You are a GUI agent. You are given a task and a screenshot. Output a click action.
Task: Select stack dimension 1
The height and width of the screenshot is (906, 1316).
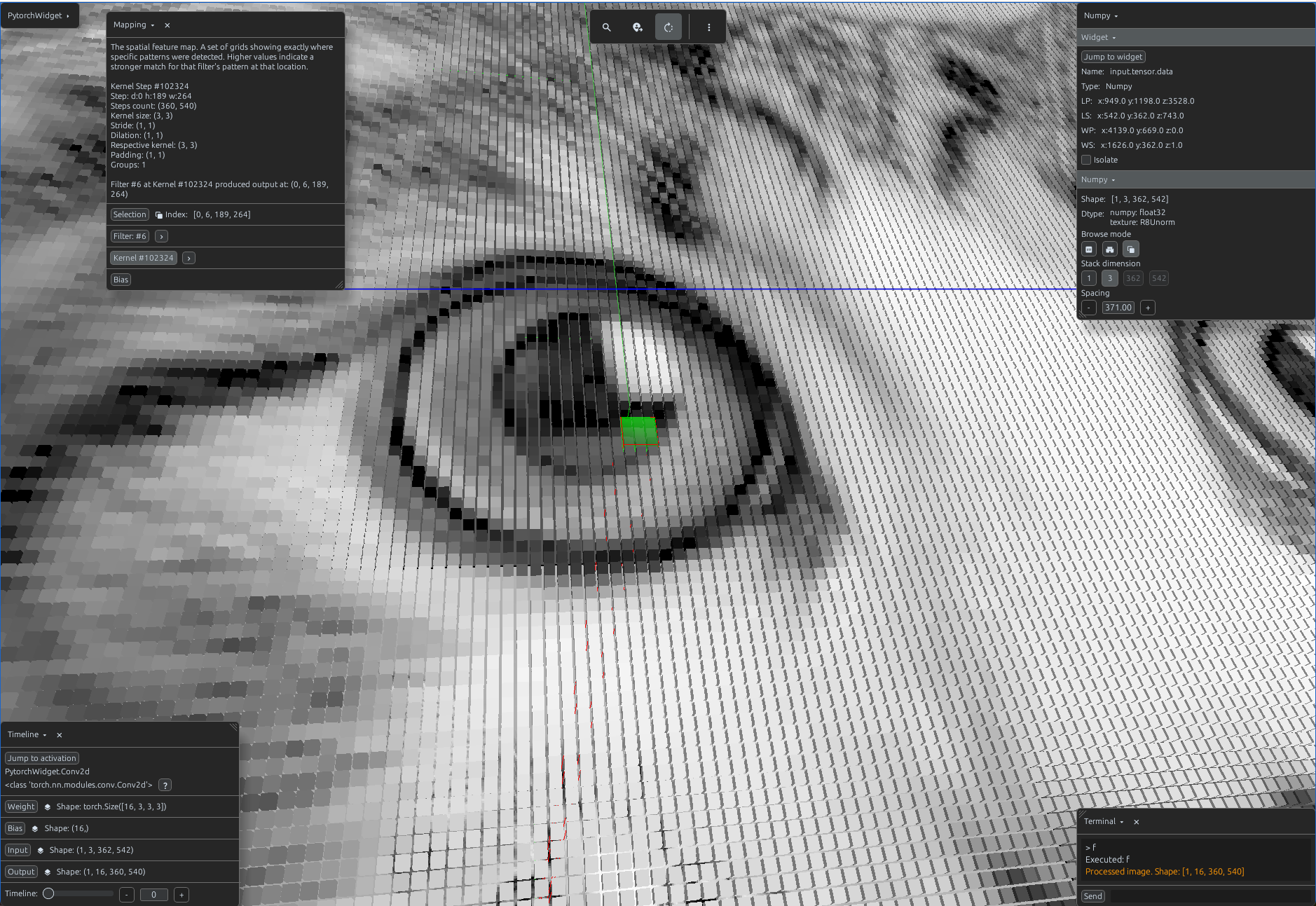(1089, 278)
